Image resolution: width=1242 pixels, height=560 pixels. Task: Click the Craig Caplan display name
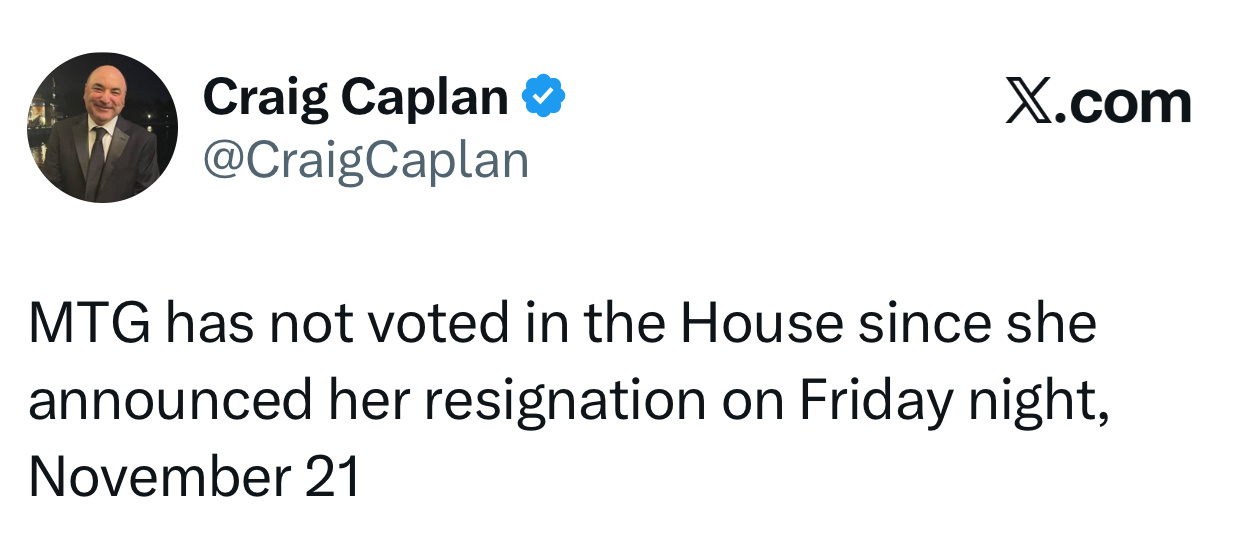tap(355, 97)
